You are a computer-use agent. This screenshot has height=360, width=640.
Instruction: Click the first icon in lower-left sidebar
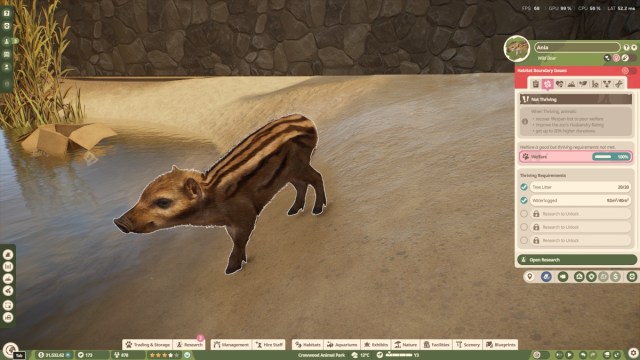tap(8, 255)
